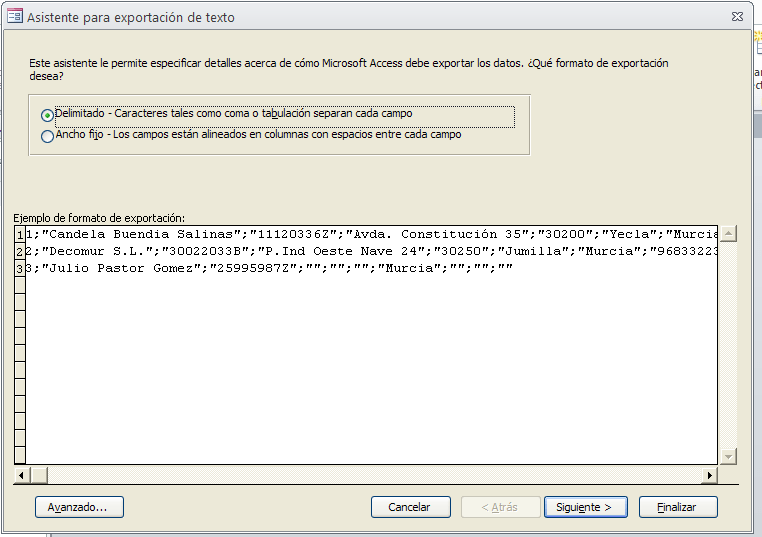Click the Candela Buendia Salinas preview line
This screenshot has height=537, width=762.
(370, 234)
